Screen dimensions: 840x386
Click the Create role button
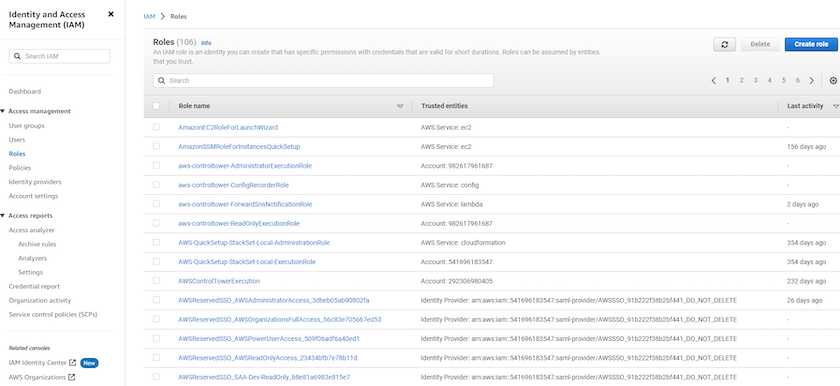pyautogui.click(x=811, y=44)
